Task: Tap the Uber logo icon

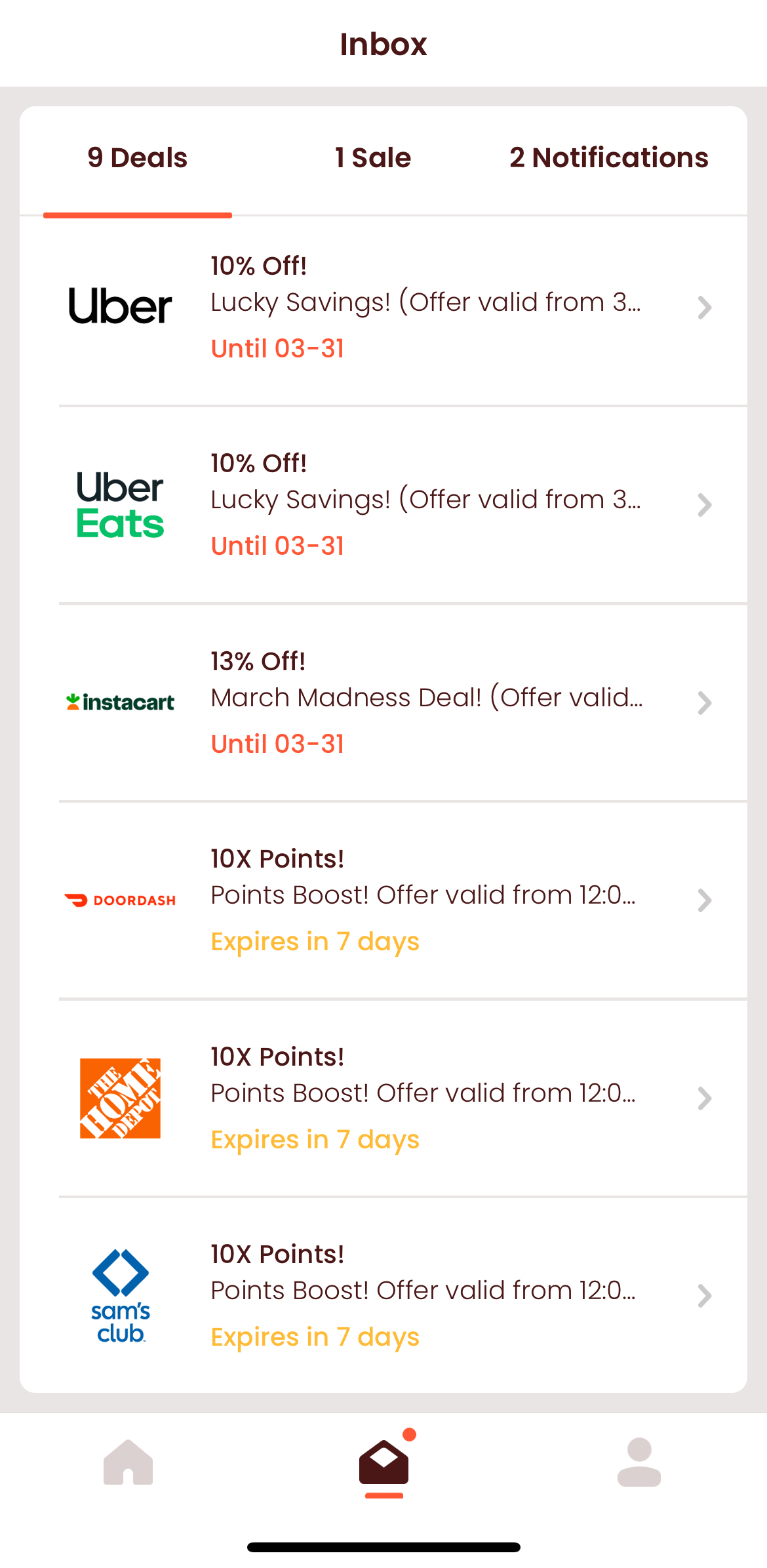Action: (x=120, y=306)
